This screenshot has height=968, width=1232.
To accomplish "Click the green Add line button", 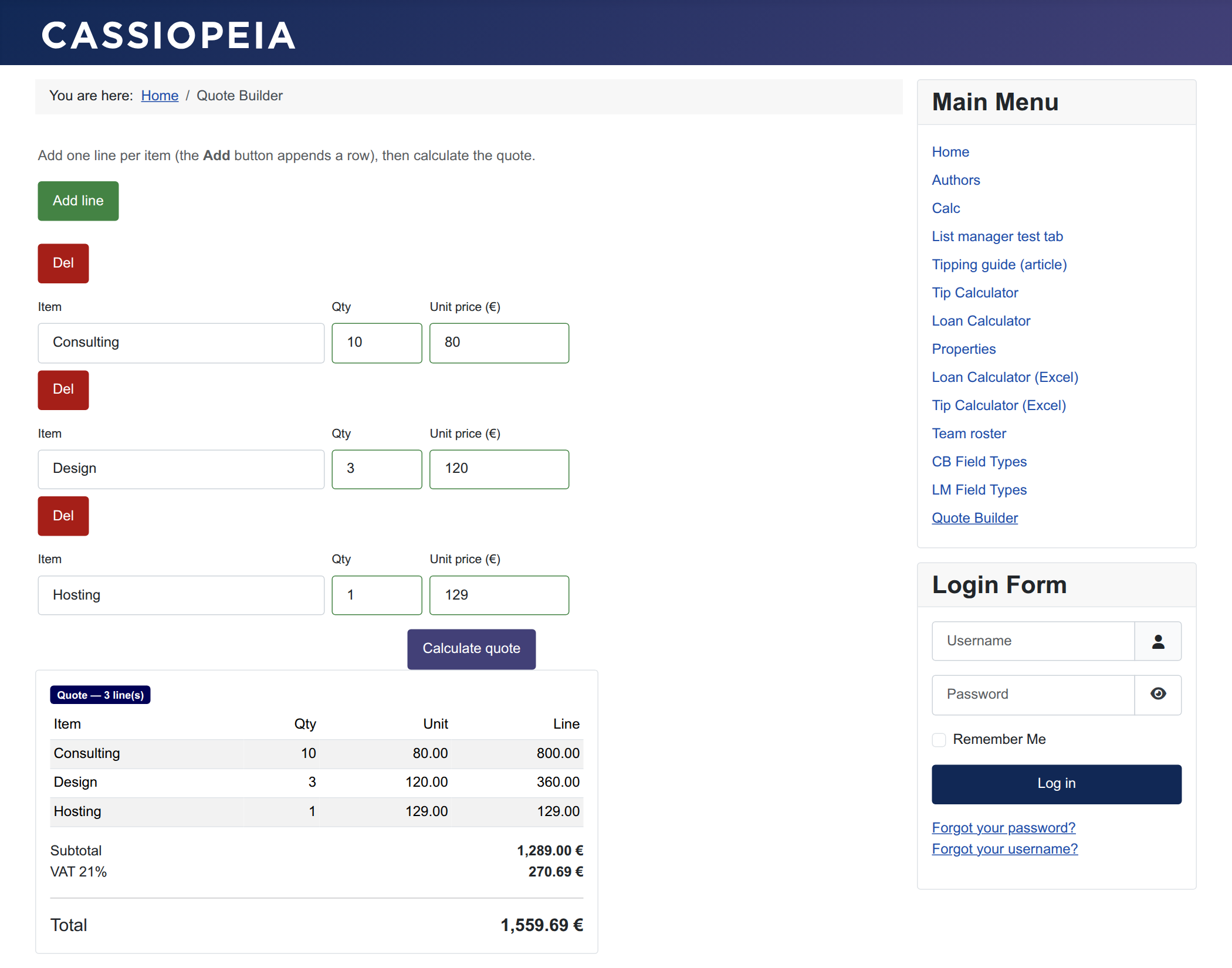I will point(78,201).
